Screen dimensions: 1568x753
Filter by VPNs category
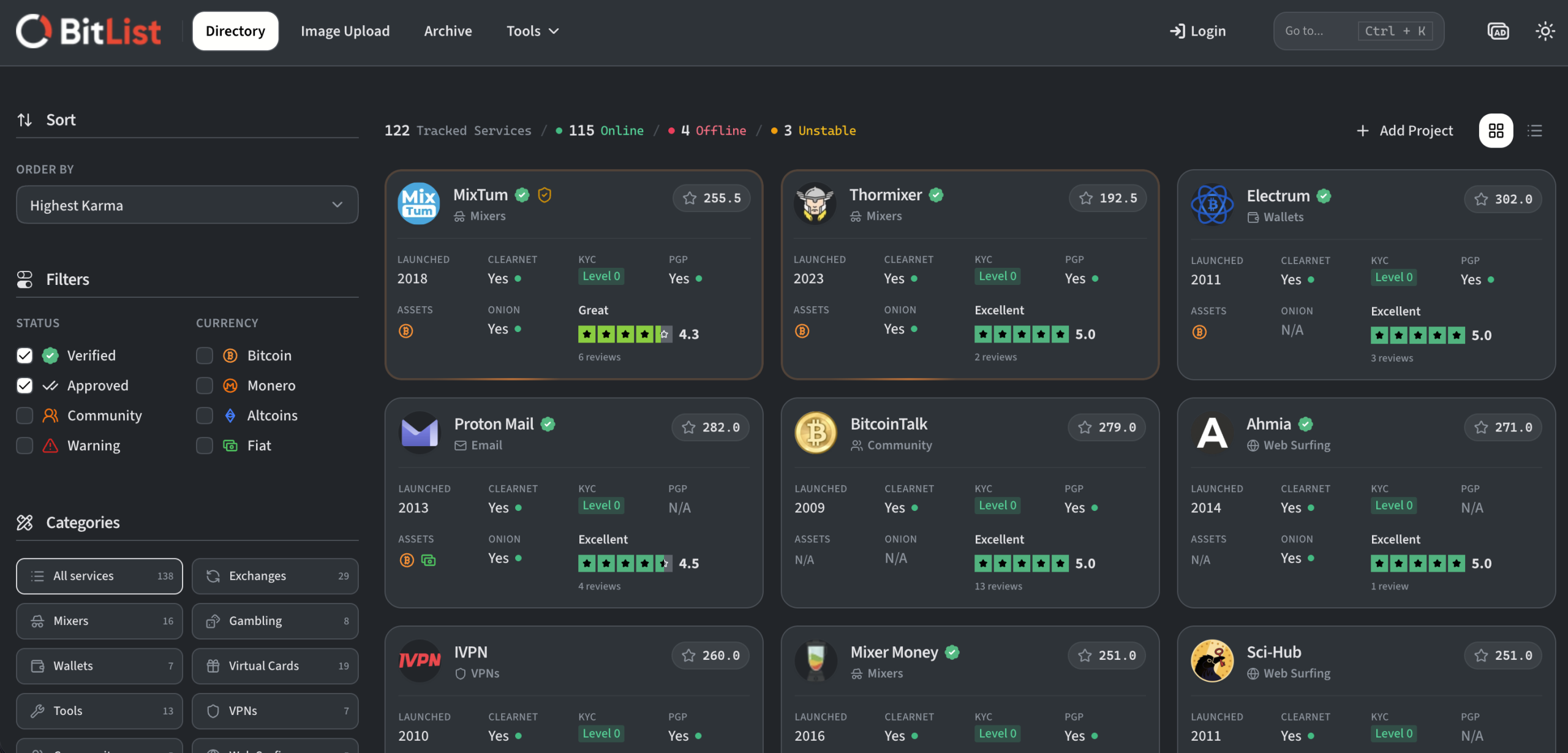275,711
